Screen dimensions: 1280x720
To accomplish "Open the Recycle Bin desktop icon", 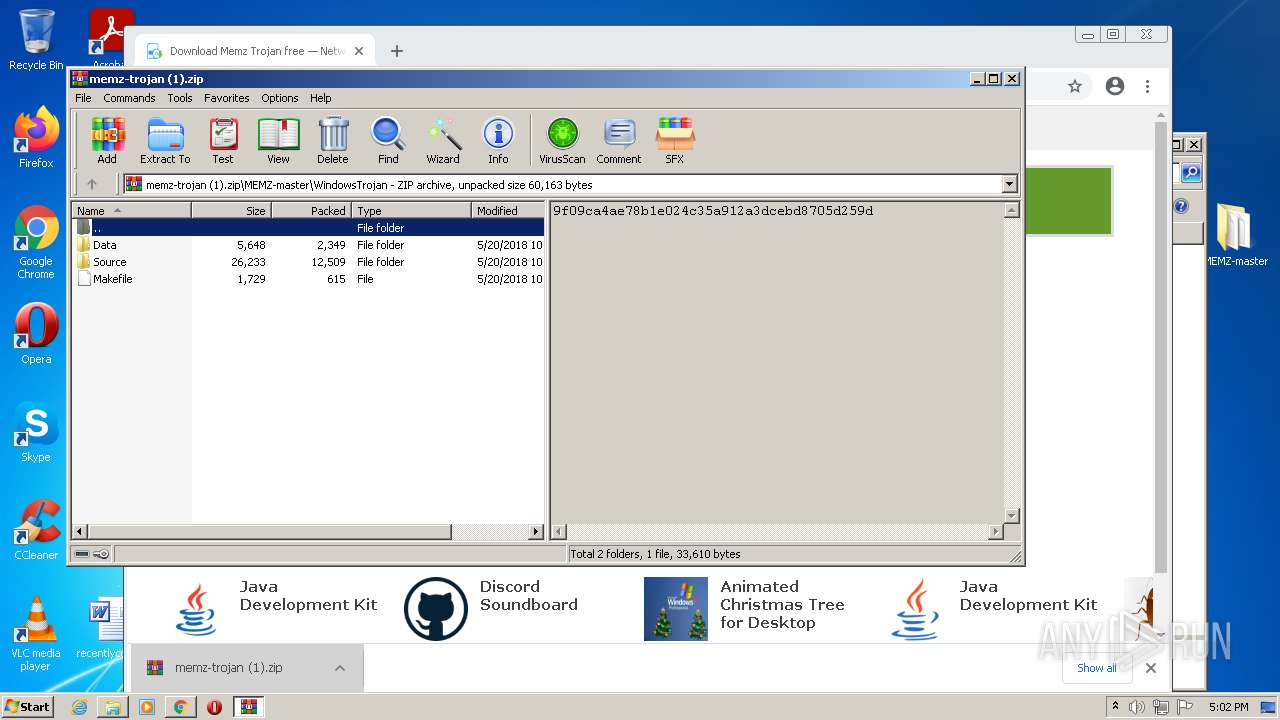I will click(x=36, y=40).
